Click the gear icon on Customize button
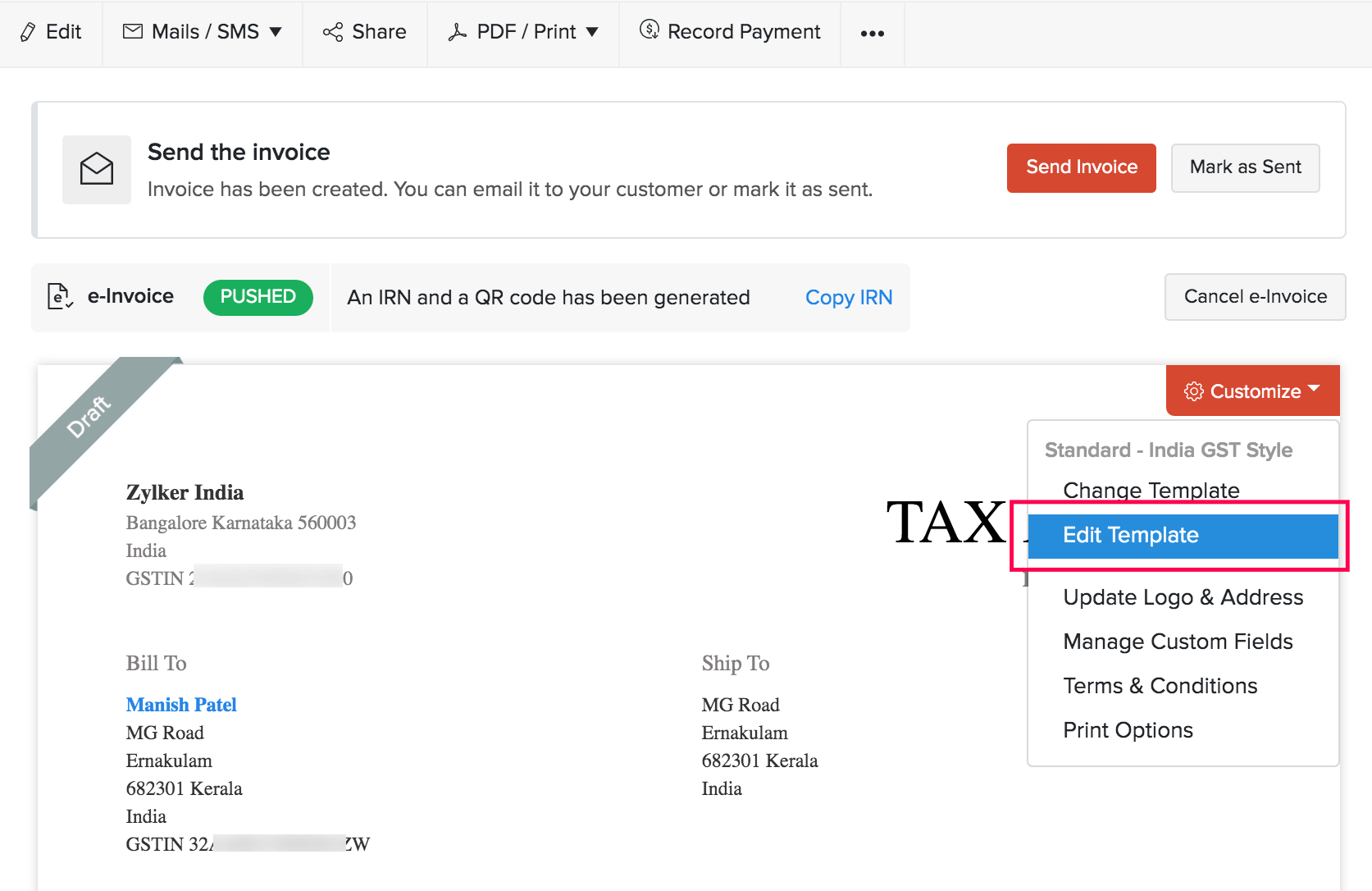 tap(1194, 391)
